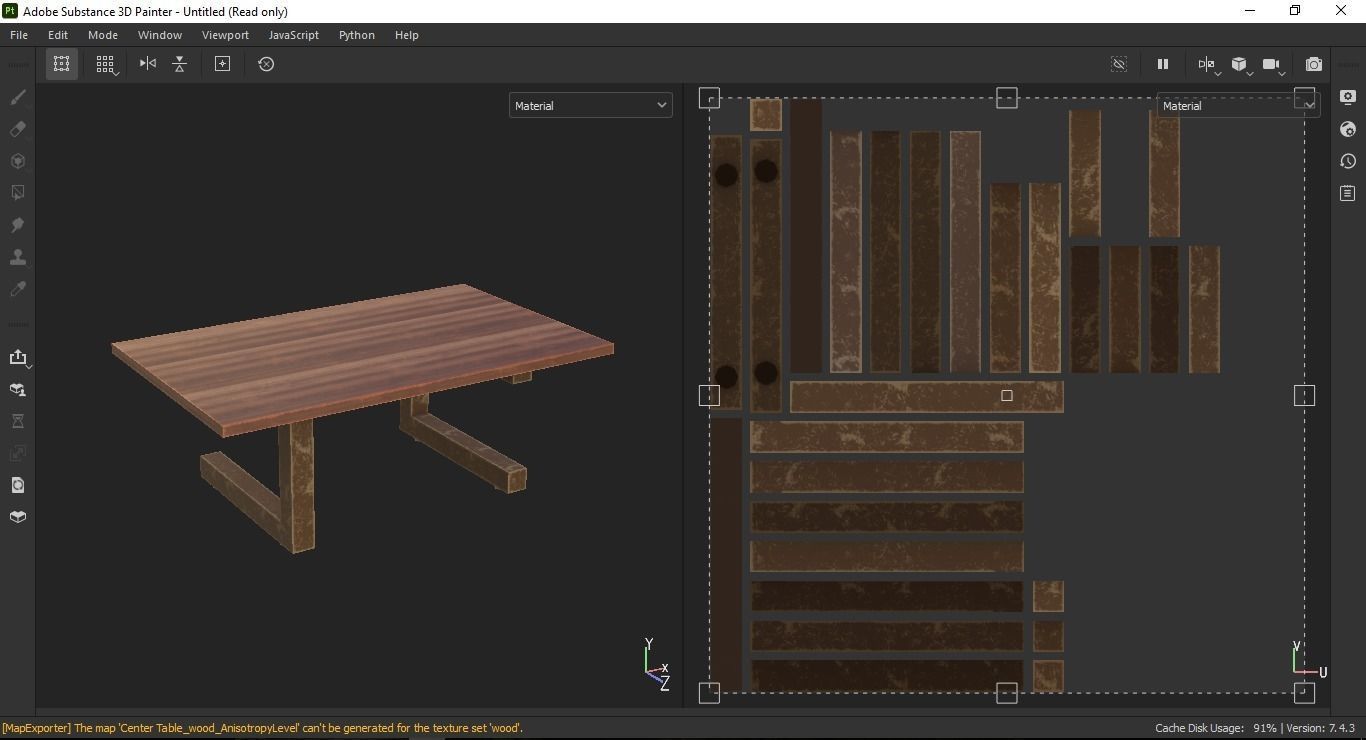
Task: Restore down the Substance Painter window
Action: click(1295, 11)
